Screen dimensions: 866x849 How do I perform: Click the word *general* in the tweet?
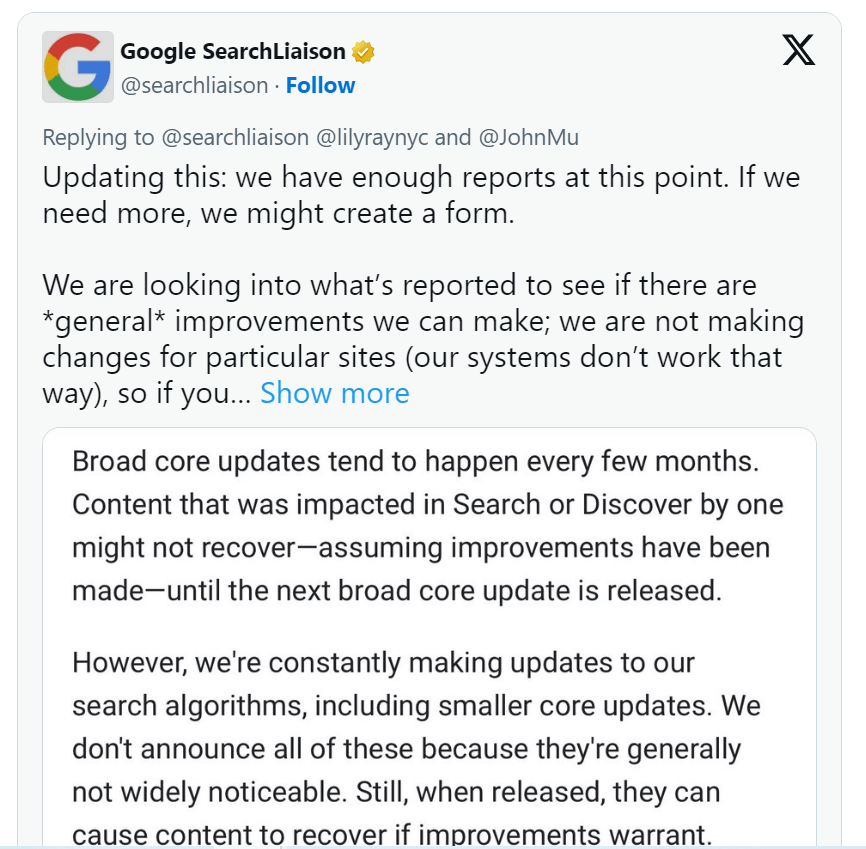pyautogui.click(x=104, y=321)
